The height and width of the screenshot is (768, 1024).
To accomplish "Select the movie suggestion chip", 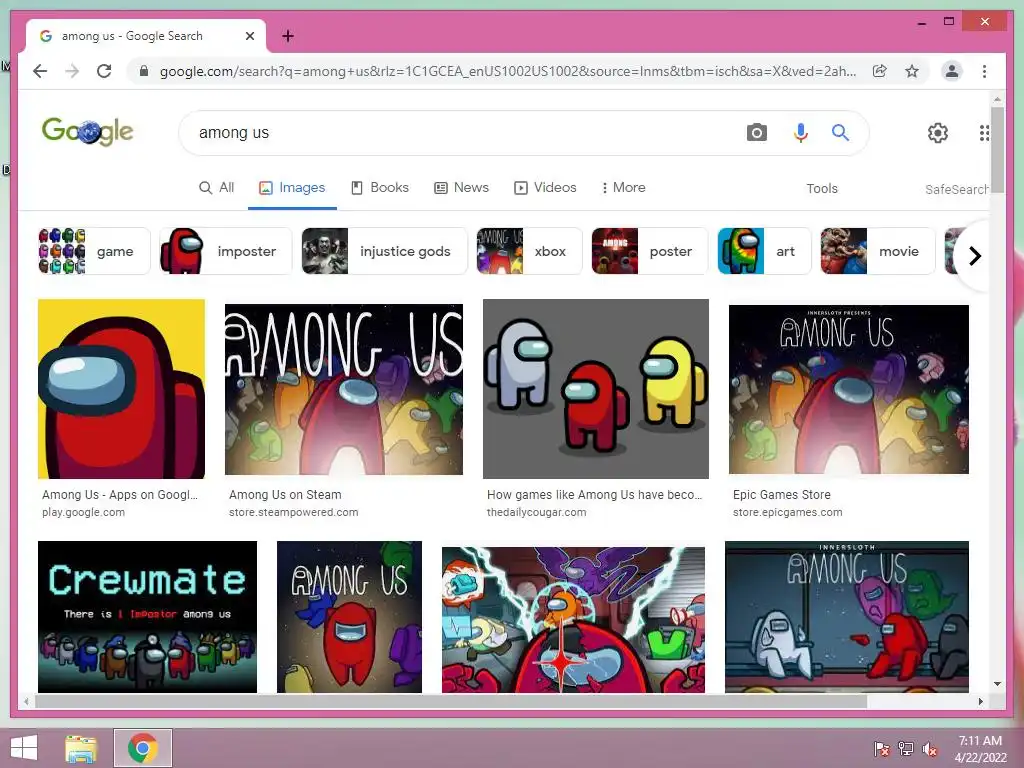I will [x=878, y=251].
